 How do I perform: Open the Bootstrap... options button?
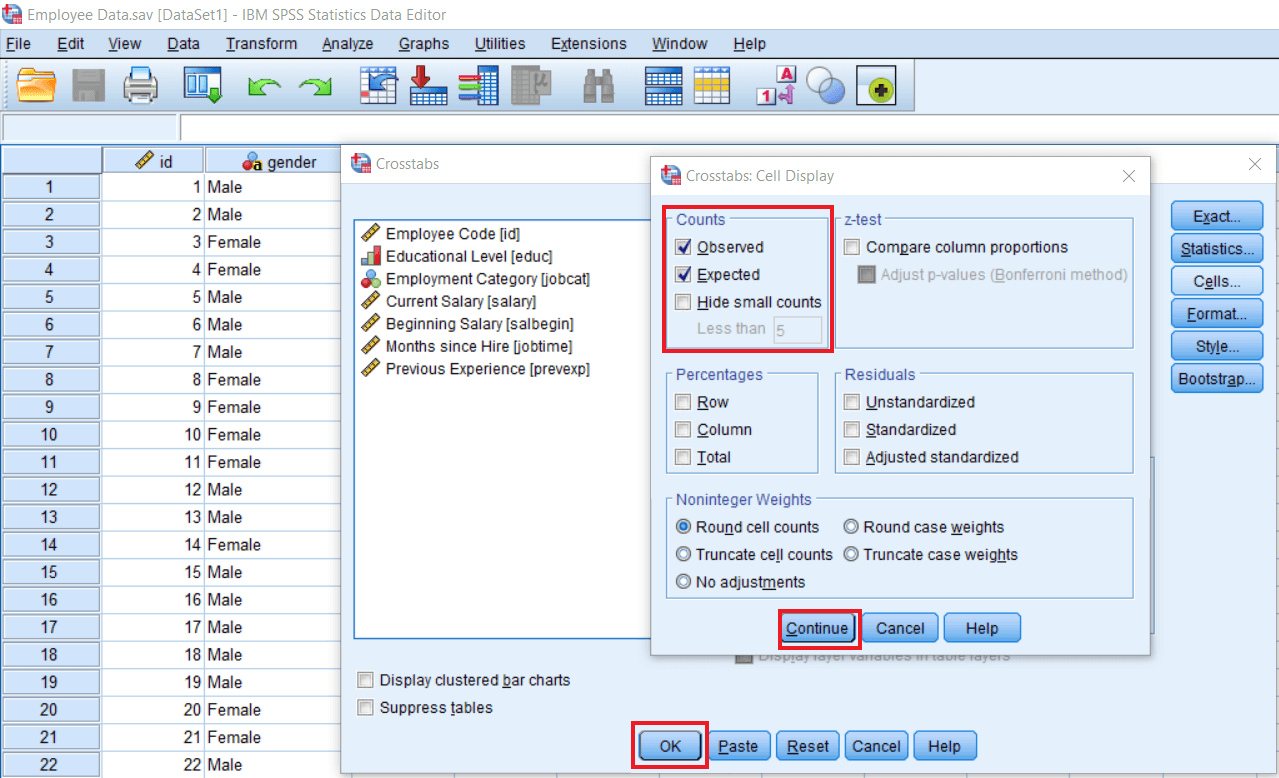click(x=1217, y=379)
